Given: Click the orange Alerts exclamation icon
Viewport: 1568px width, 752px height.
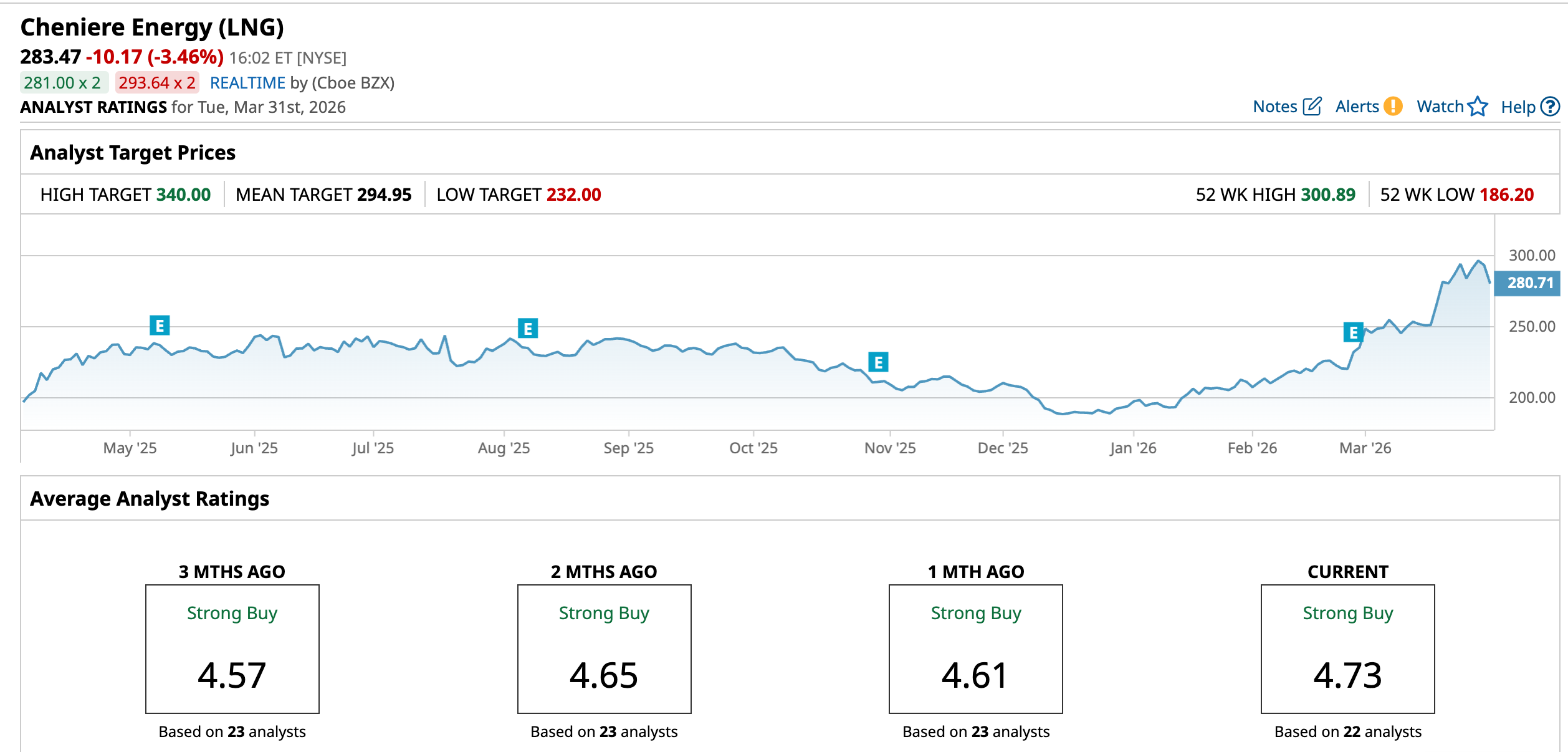Looking at the screenshot, I should [1393, 107].
